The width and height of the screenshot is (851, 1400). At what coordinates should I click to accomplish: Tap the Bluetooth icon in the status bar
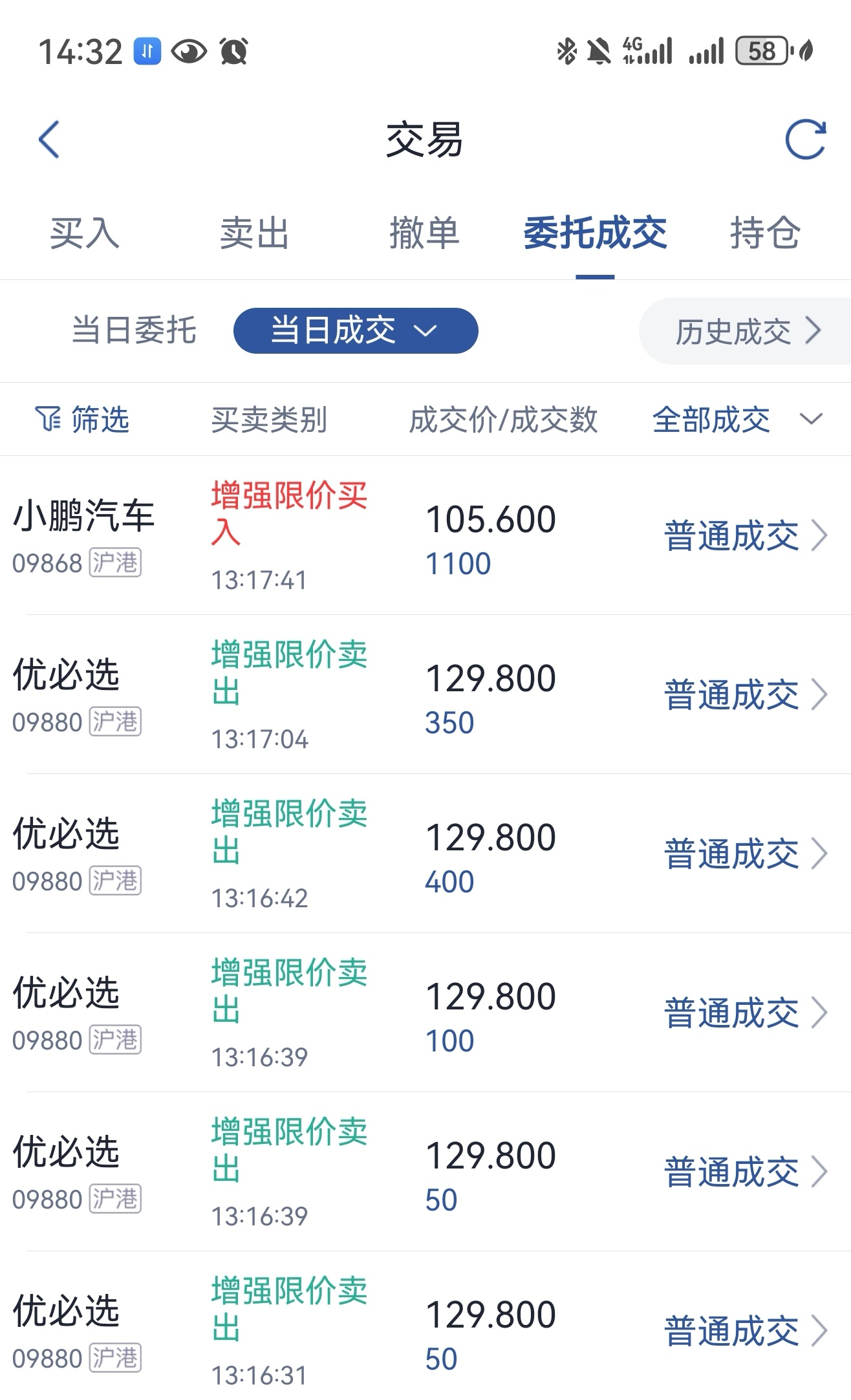[566, 51]
